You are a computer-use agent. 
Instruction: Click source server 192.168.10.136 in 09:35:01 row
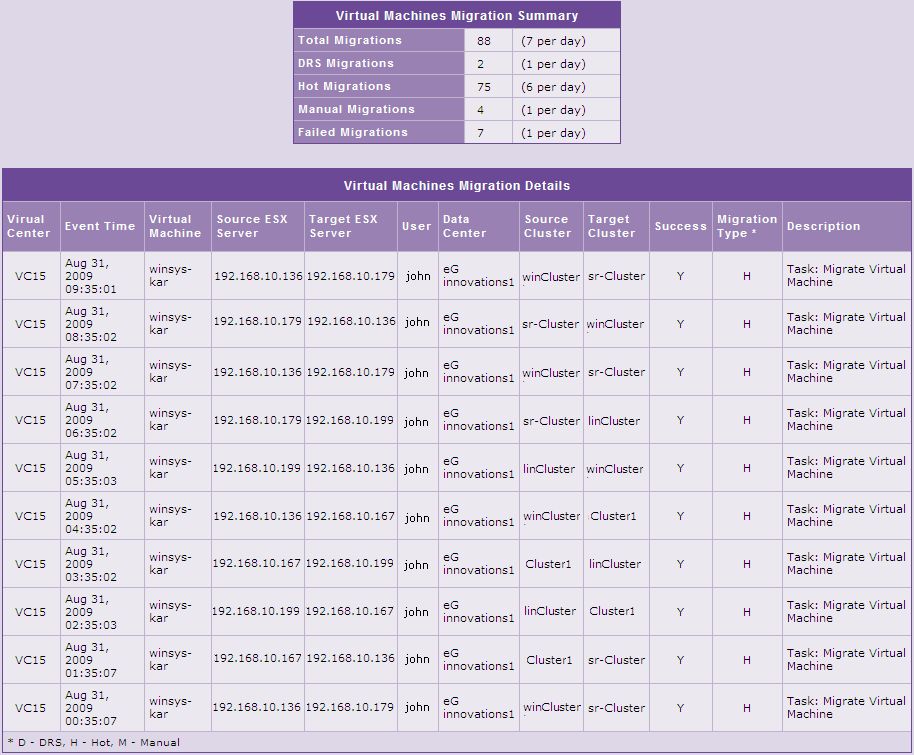click(x=258, y=276)
